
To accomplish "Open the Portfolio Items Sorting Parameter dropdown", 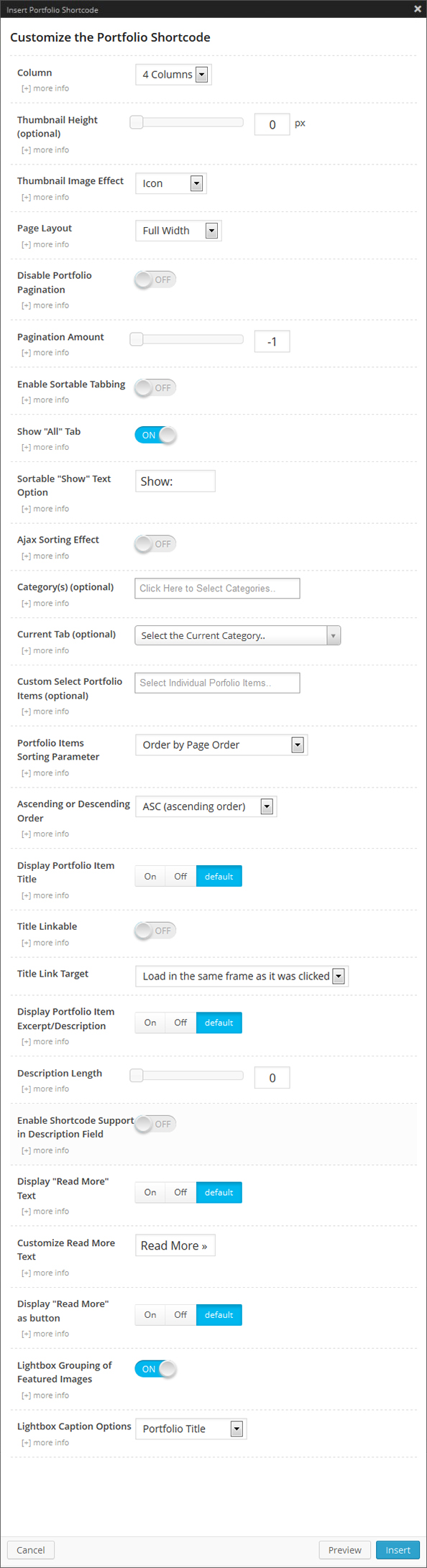I will (221, 744).
